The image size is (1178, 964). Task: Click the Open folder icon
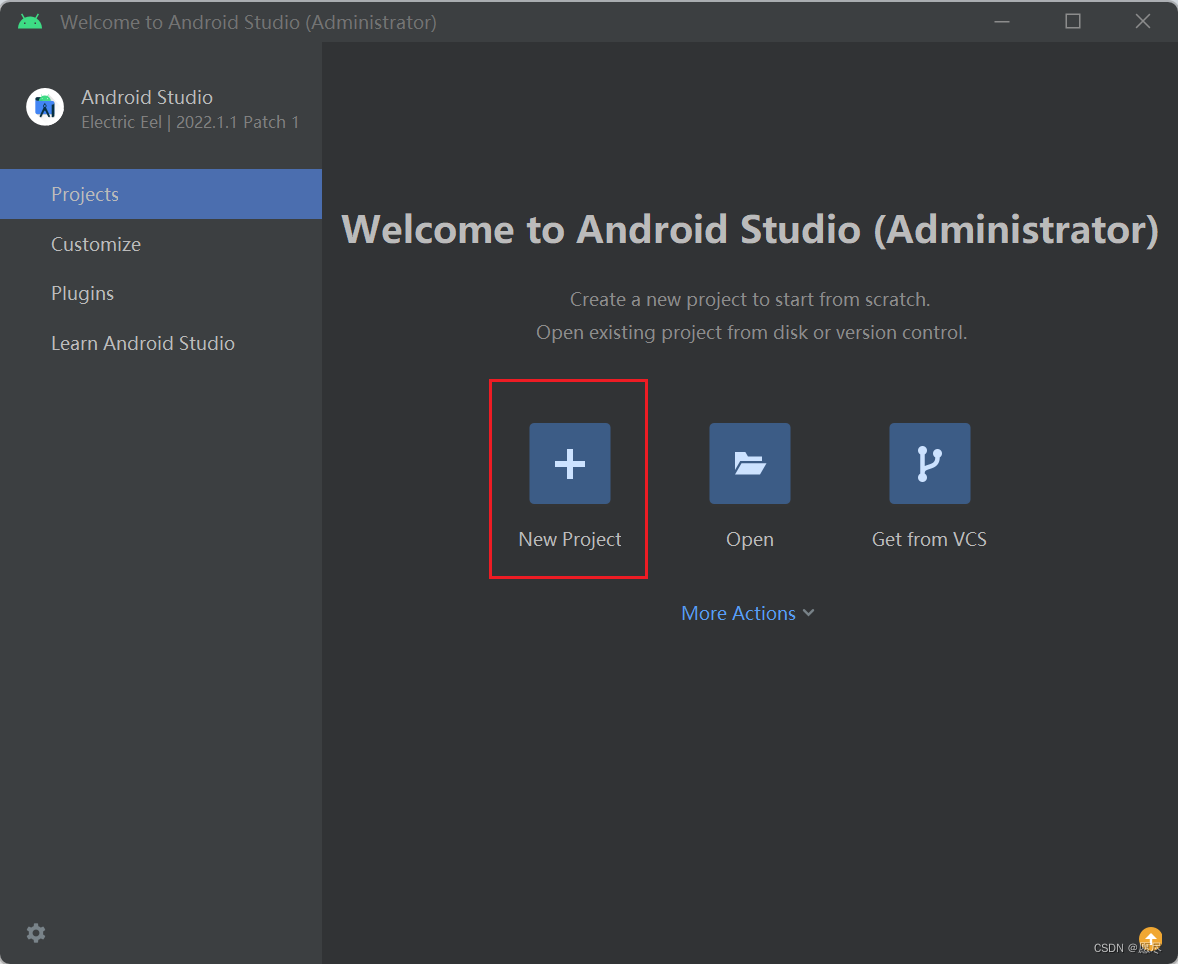pos(749,463)
